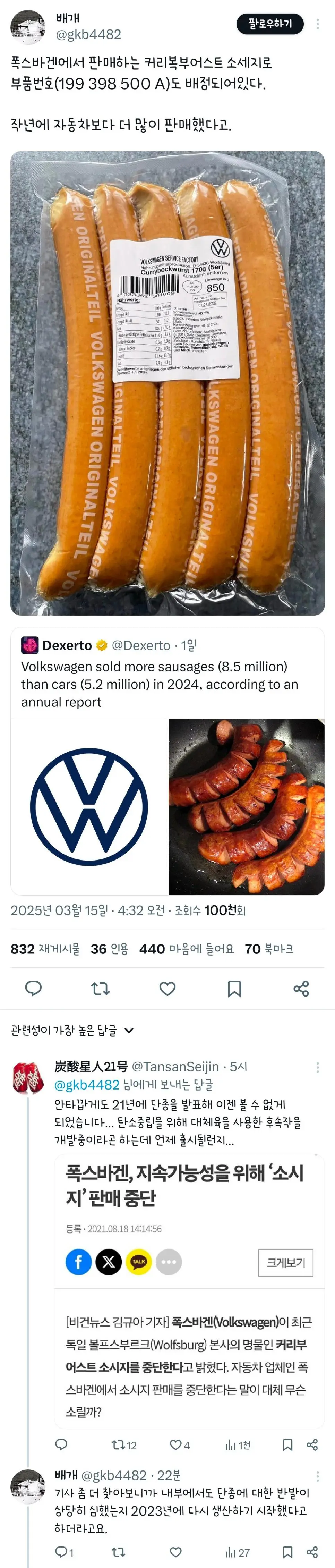Click the Facebook share icon in article card
Screen dimensions: 335x1568
click(x=78, y=1262)
